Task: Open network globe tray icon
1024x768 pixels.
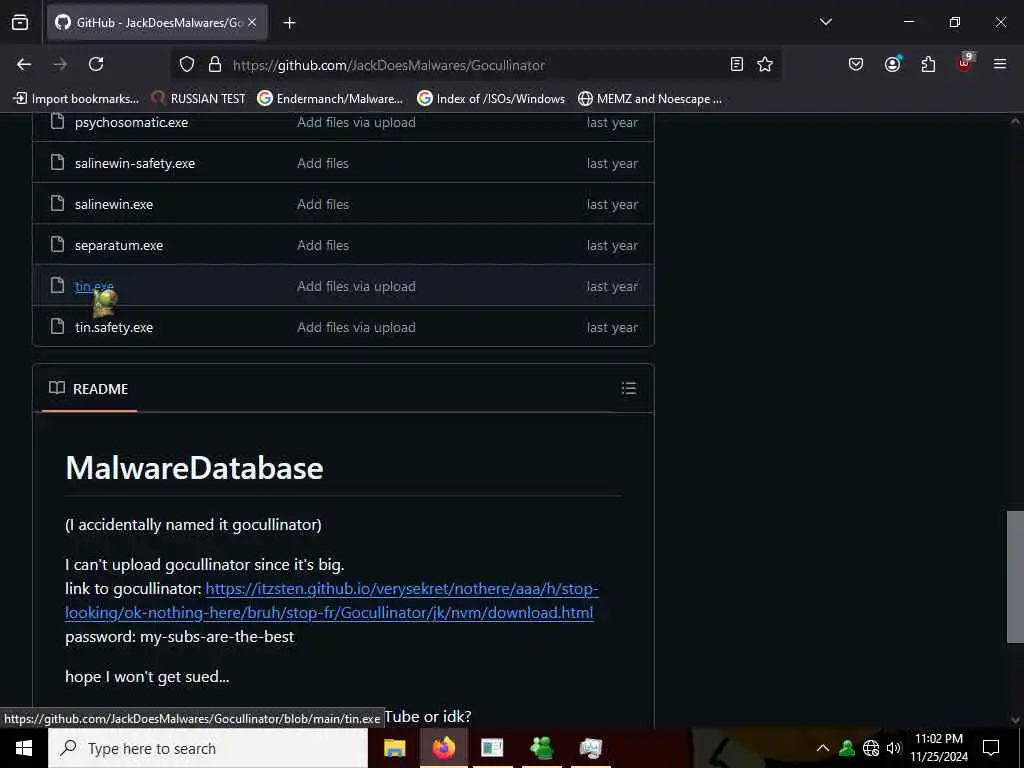Action: [x=871, y=748]
